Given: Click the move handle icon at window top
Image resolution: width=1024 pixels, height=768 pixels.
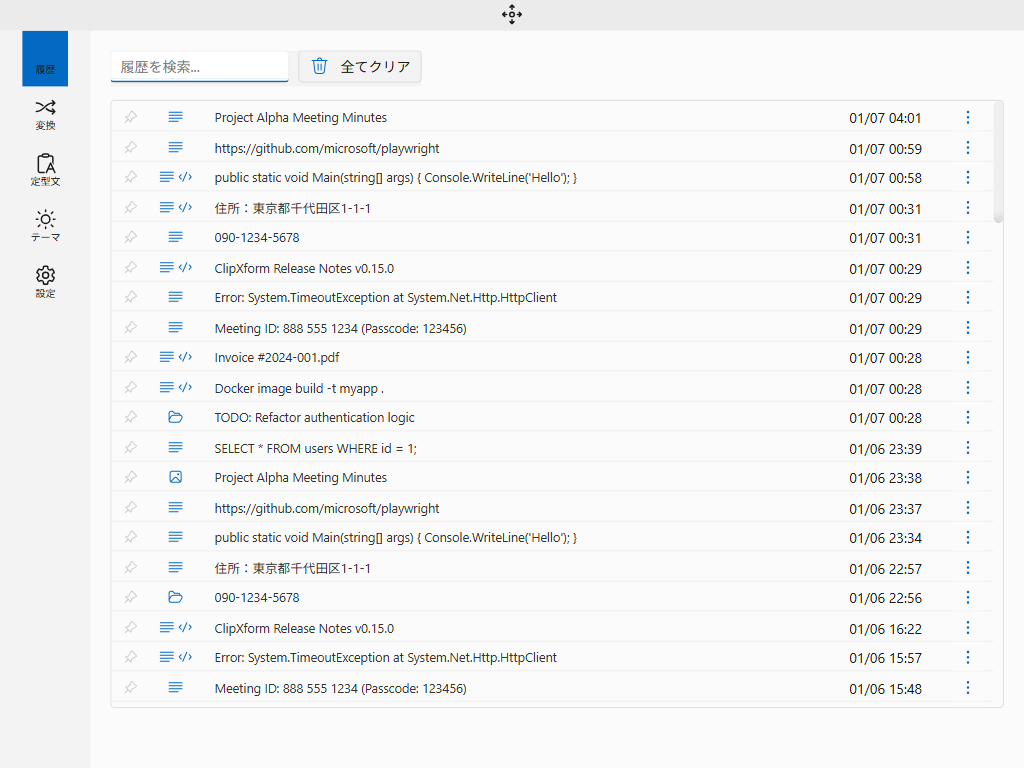Looking at the screenshot, I should (x=512, y=14).
